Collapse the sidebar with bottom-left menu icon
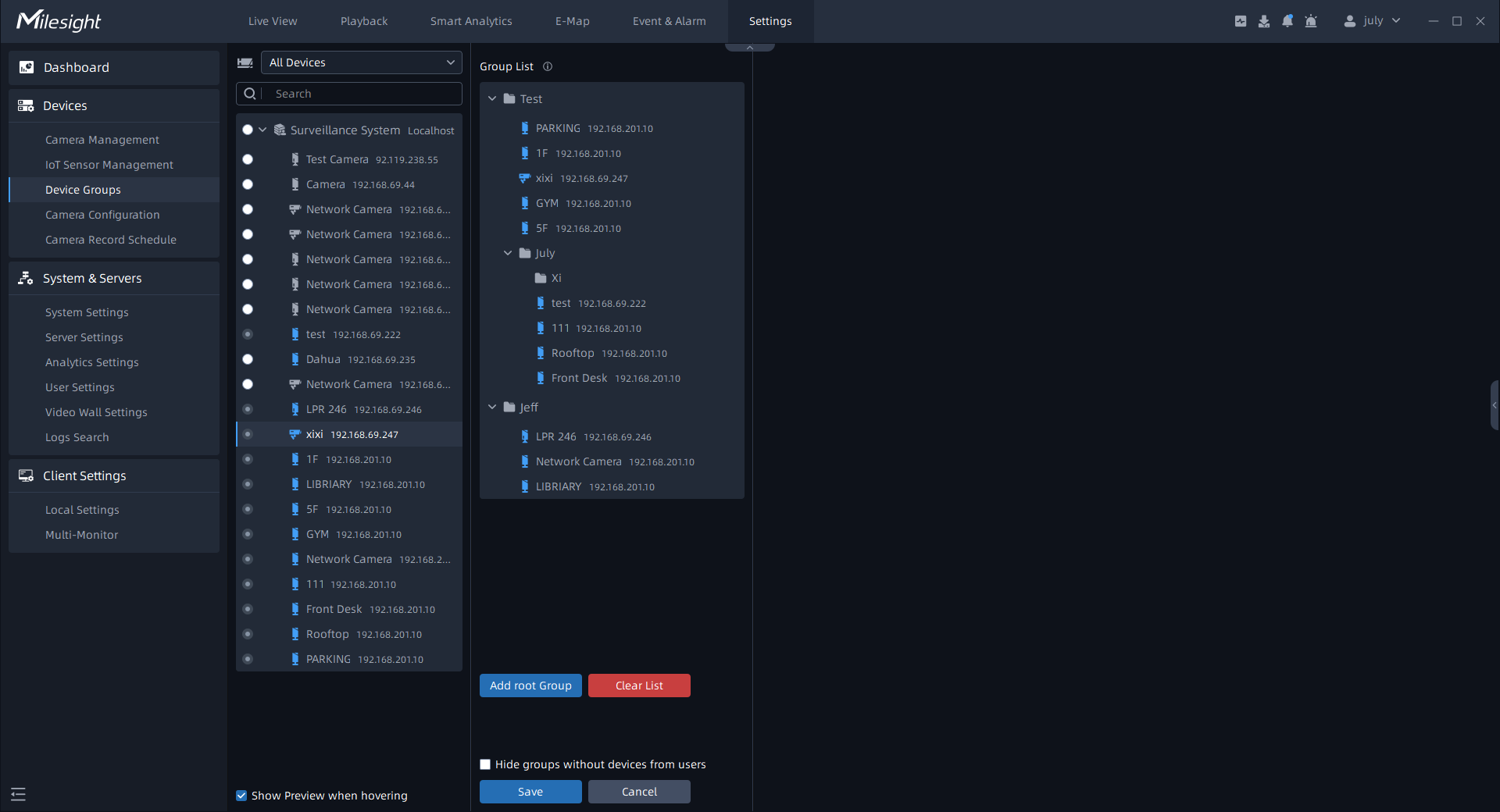 [19, 794]
